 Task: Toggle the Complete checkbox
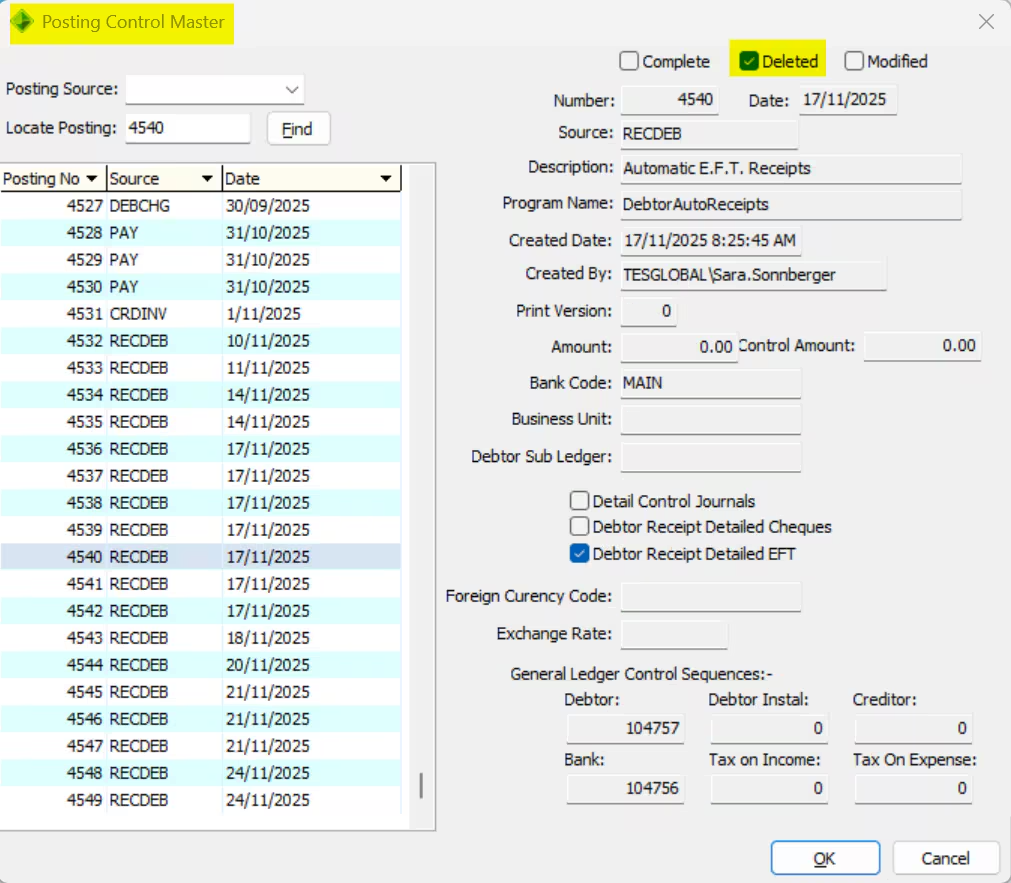coord(629,62)
